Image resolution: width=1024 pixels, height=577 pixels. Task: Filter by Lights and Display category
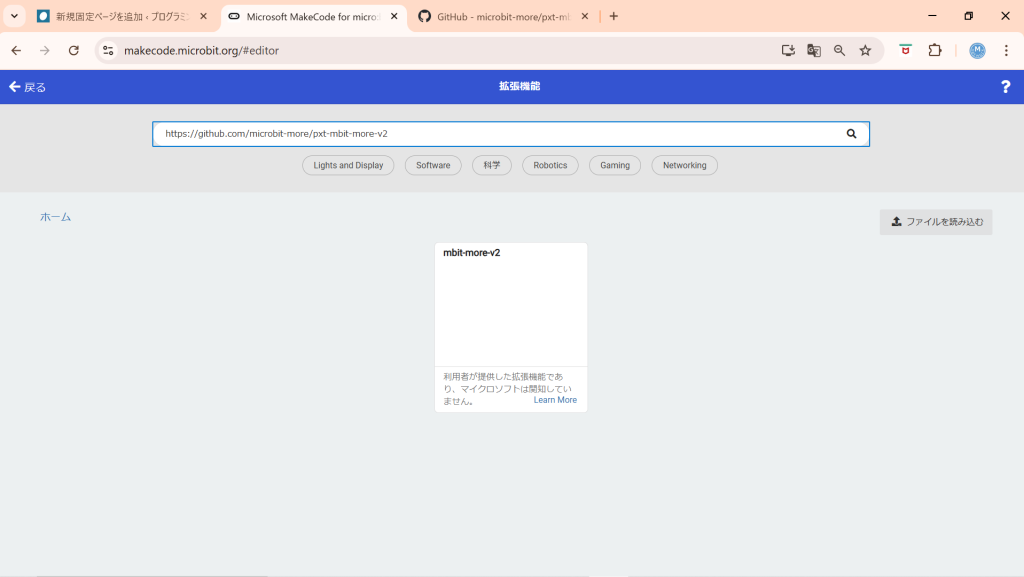348,166
